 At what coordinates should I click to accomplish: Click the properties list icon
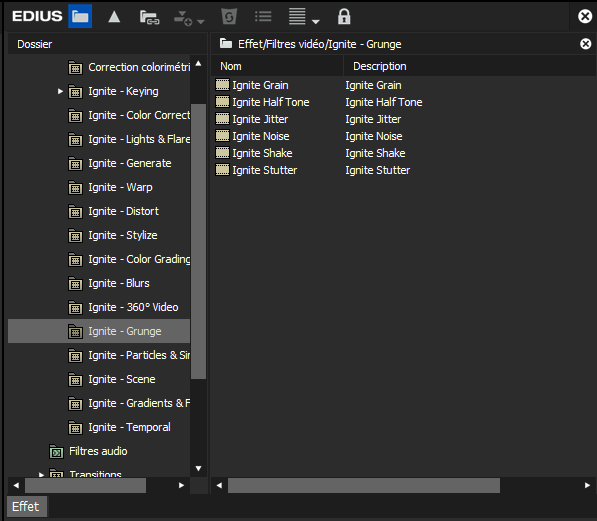coord(263,16)
